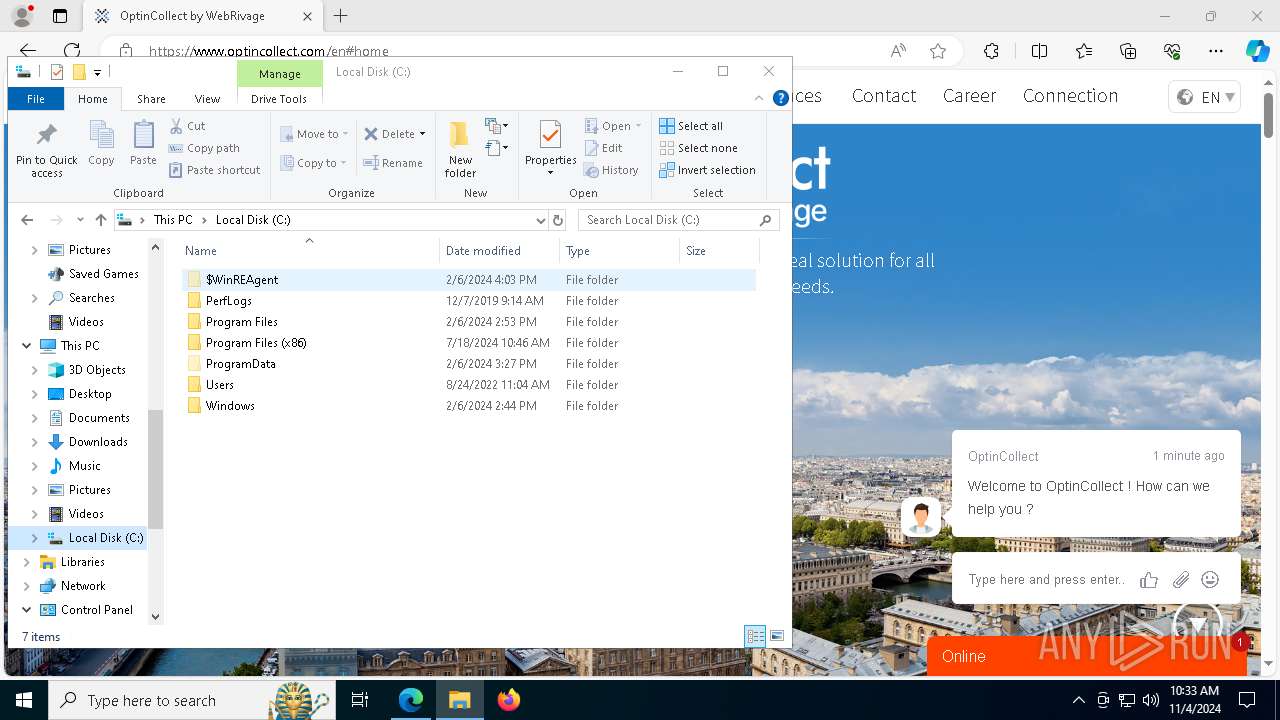Open Contact link on OptinCollect page

[x=883, y=96]
